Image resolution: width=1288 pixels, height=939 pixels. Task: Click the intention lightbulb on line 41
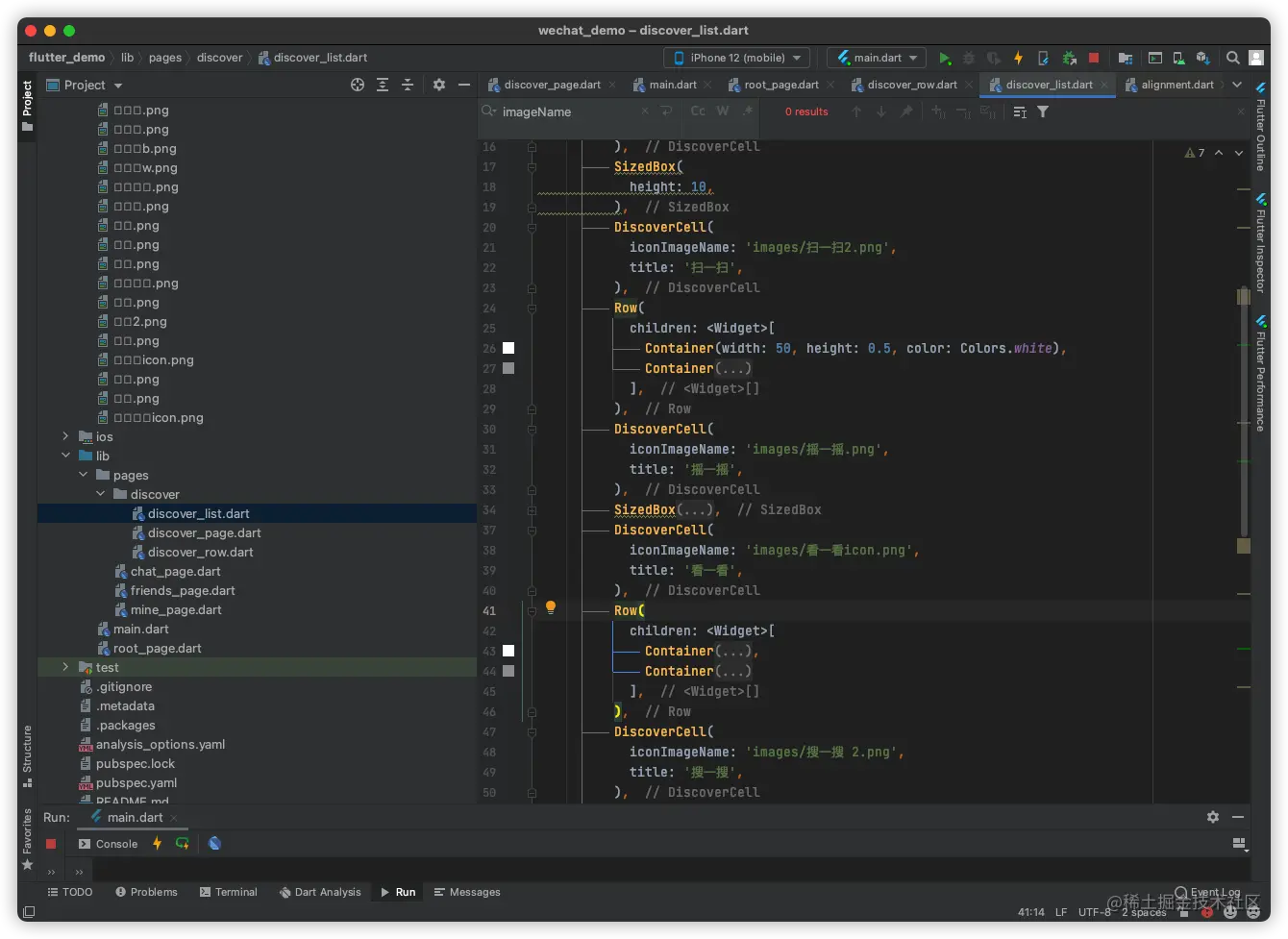(x=551, y=607)
